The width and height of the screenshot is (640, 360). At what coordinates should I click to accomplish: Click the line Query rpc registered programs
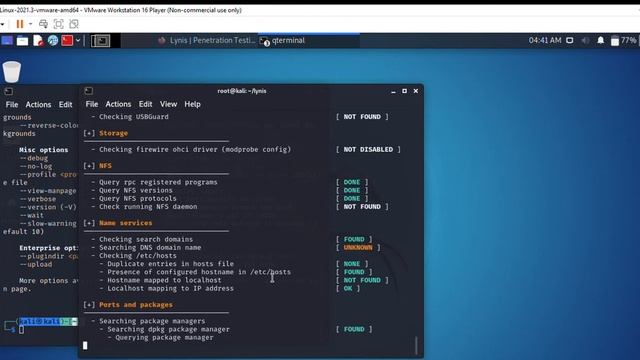pyautogui.click(x=158, y=182)
